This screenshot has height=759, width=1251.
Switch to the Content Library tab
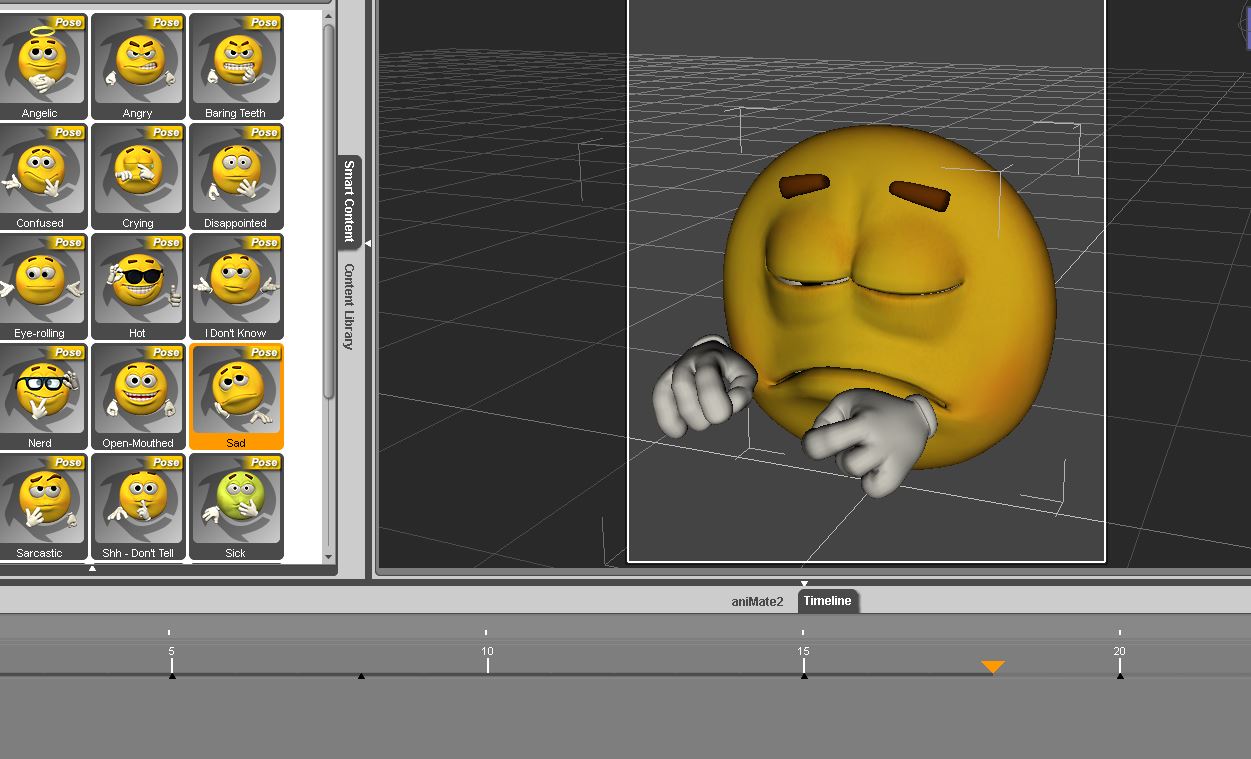pos(349,306)
